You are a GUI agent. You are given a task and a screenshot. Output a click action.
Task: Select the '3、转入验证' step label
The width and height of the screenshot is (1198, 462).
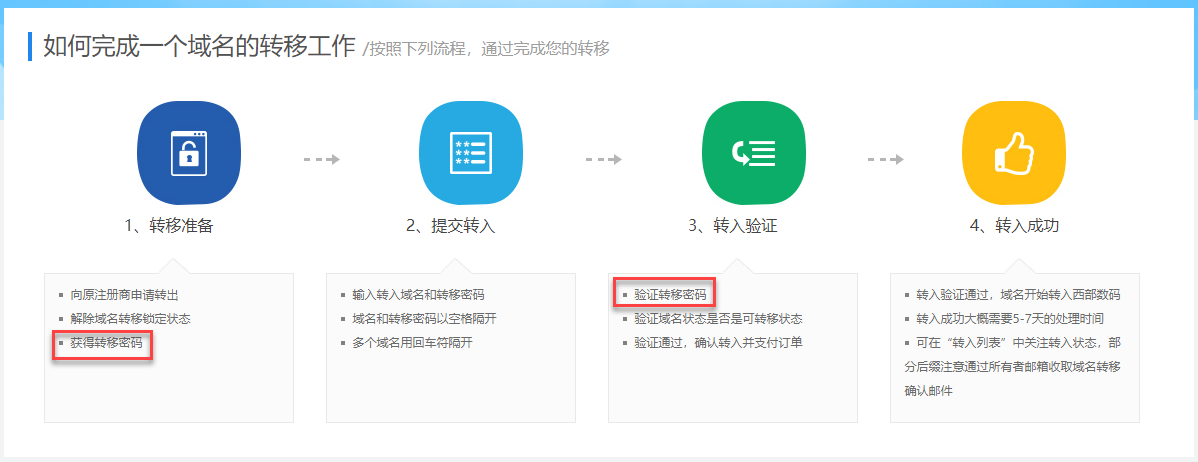(733, 226)
